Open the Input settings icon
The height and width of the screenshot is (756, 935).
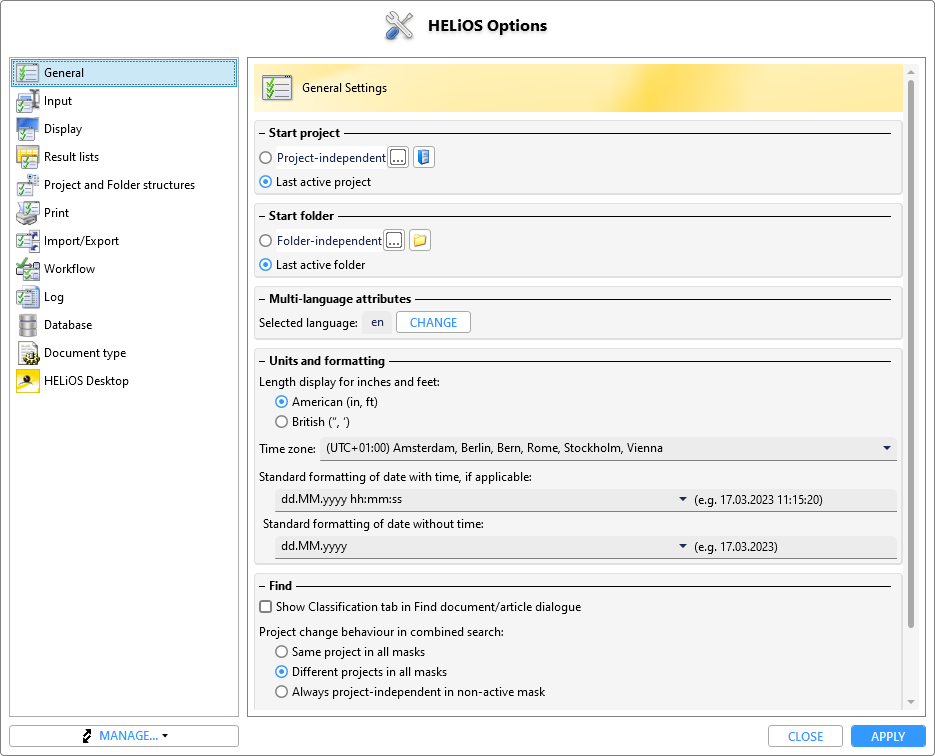tap(27, 101)
